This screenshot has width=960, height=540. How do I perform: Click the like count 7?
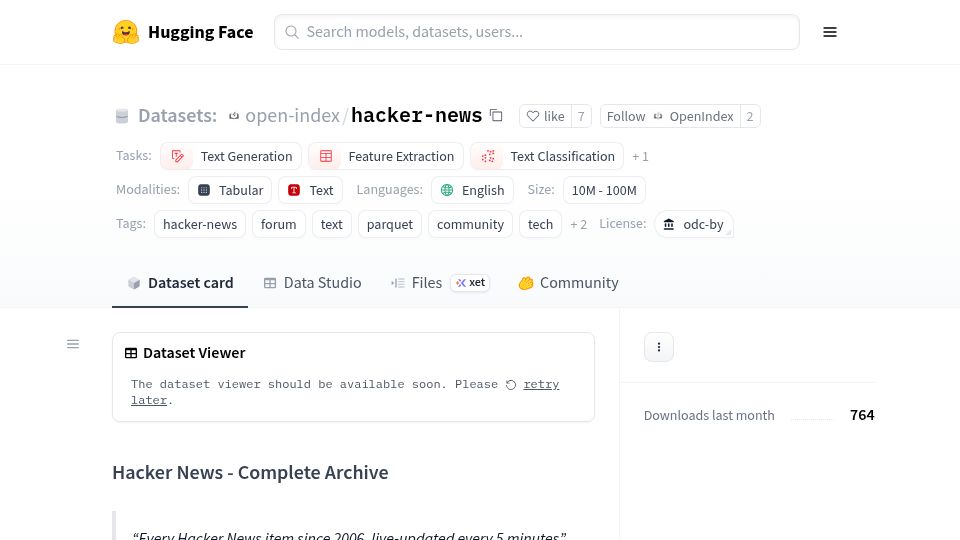click(581, 116)
